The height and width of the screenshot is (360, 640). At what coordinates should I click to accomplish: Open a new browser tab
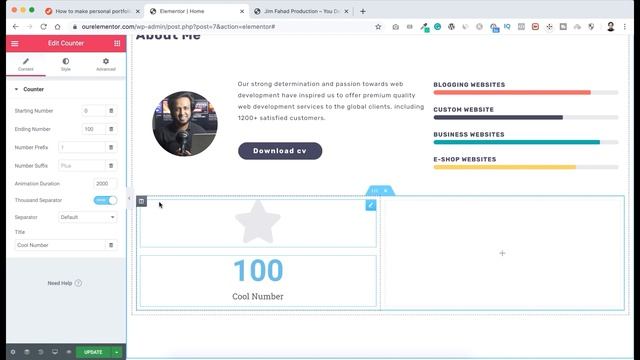coord(363,11)
